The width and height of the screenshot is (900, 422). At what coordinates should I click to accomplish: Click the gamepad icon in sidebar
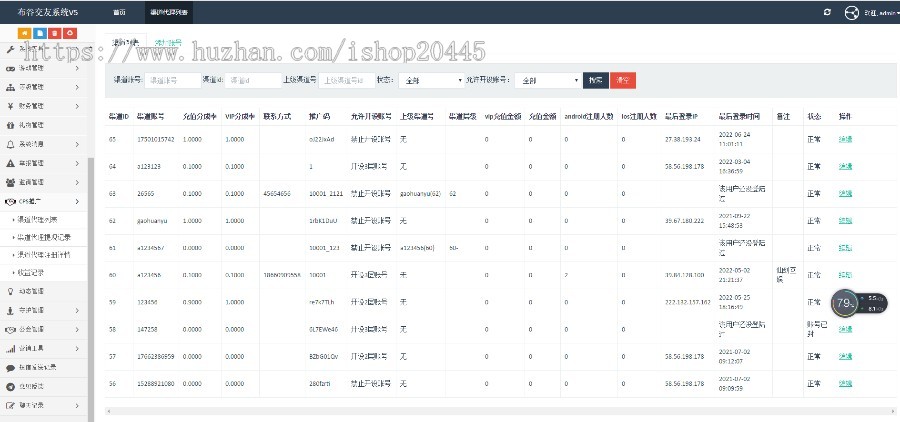click(x=10, y=68)
